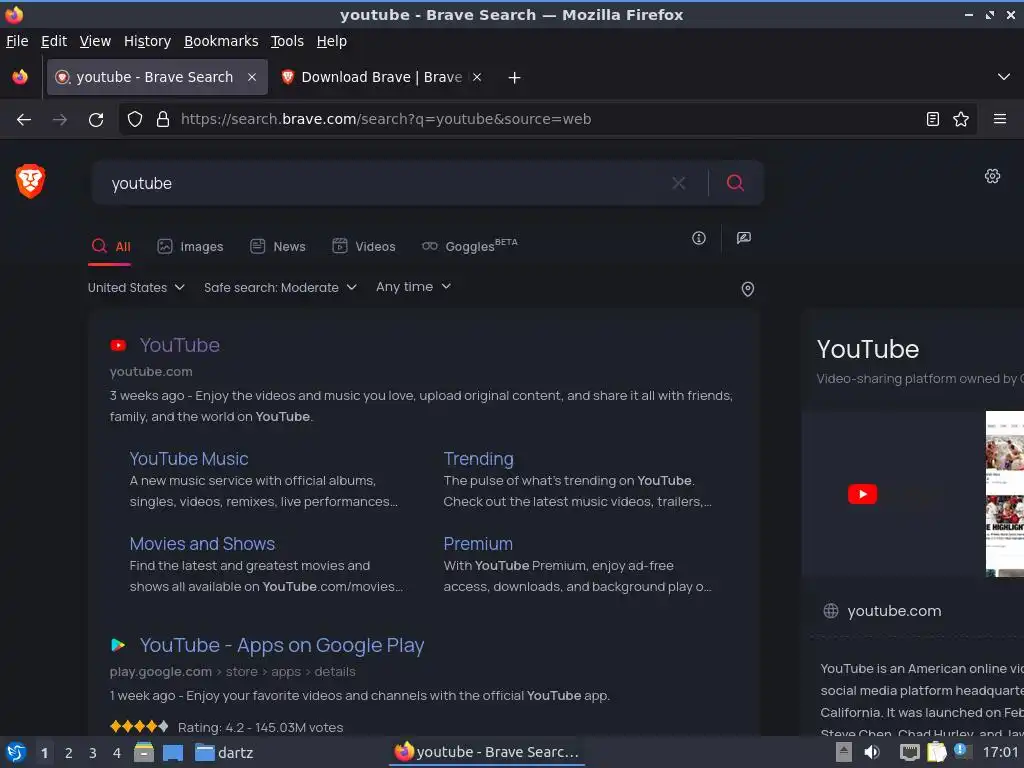Open the tracking protection shield

tap(135, 120)
